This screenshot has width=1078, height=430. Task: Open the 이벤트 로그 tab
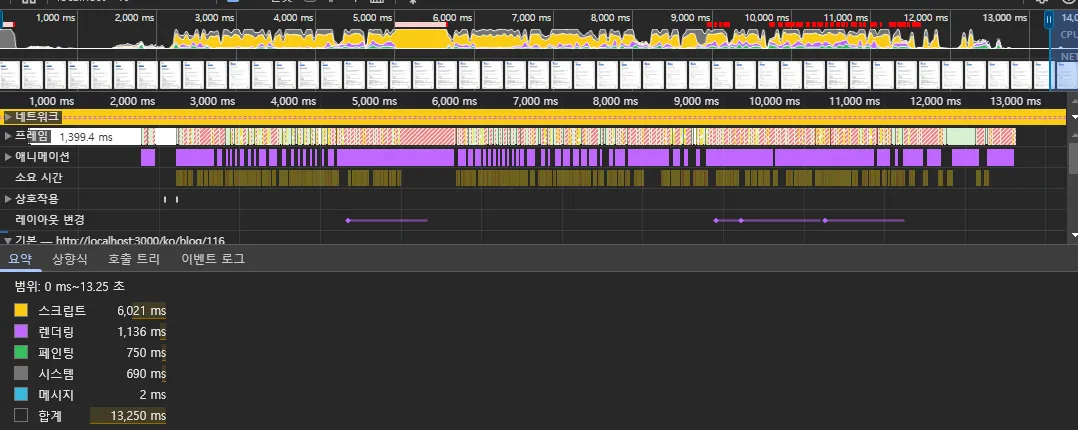point(212,259)
